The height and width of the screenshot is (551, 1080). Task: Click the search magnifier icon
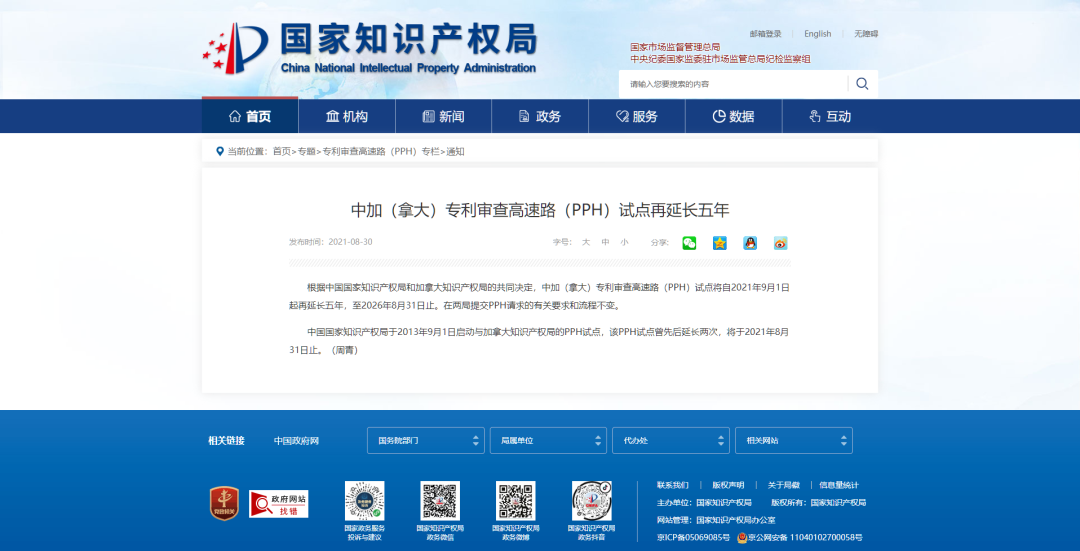click(862, 84)
